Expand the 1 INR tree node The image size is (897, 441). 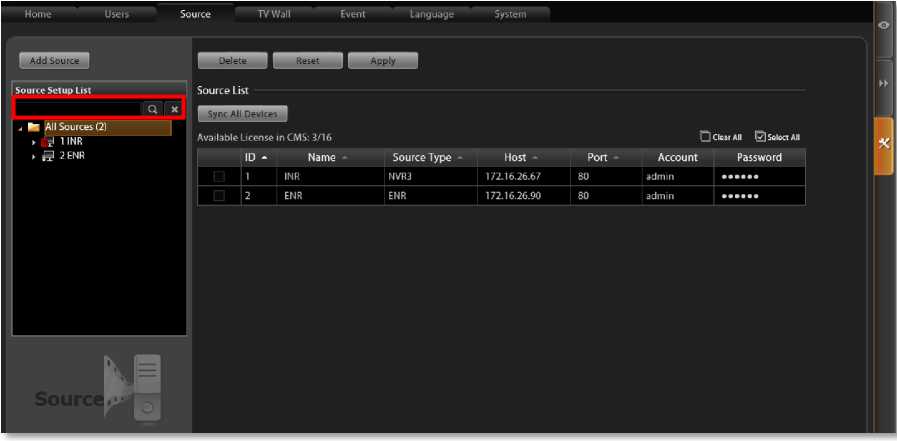coord(34,143)
